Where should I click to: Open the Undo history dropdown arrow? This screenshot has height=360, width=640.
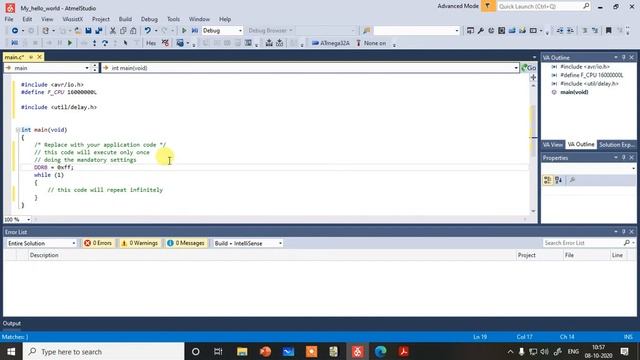(x=156, y=31)
